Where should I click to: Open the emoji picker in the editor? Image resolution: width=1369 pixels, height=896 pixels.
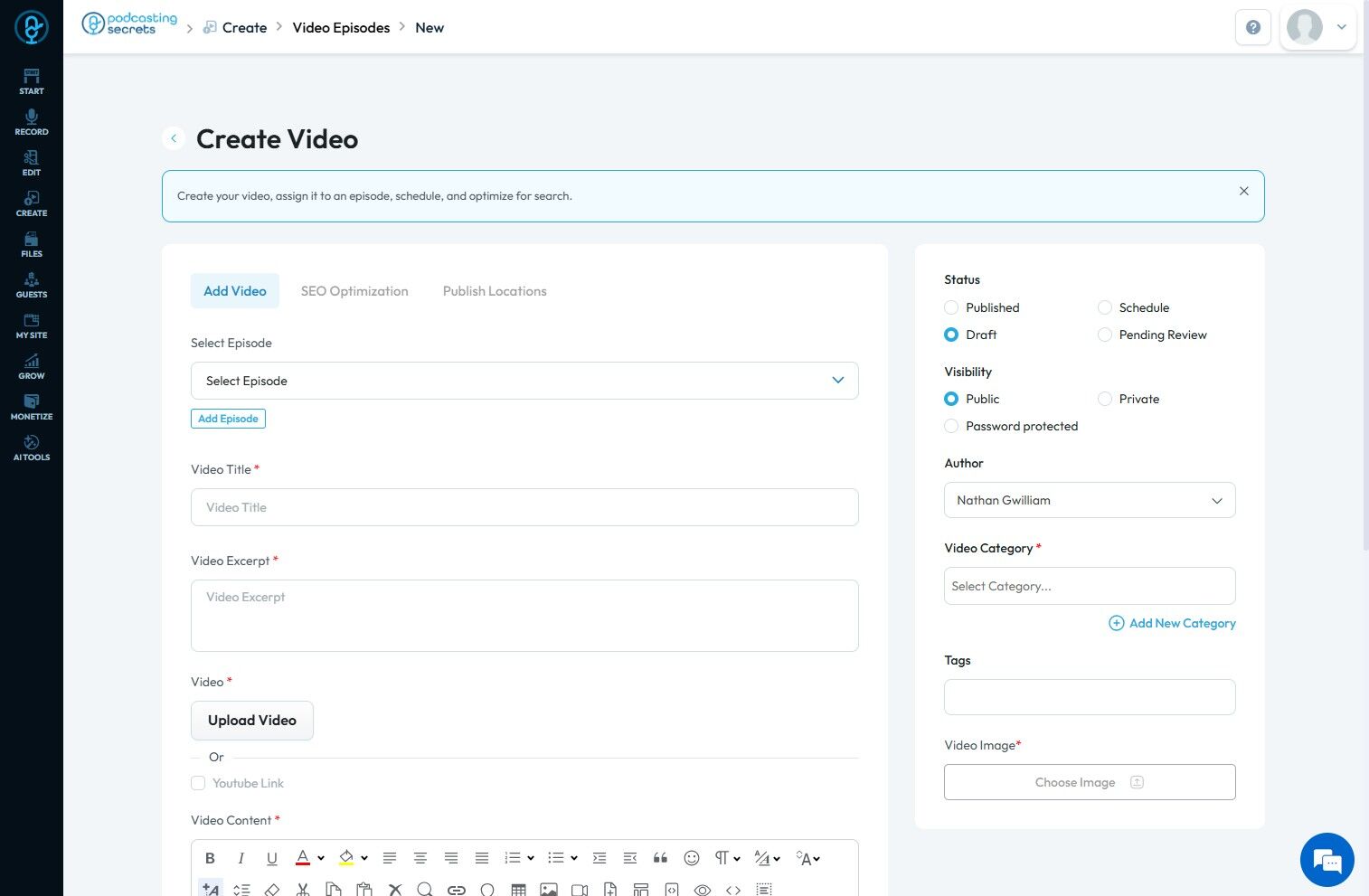click(692, 858)
